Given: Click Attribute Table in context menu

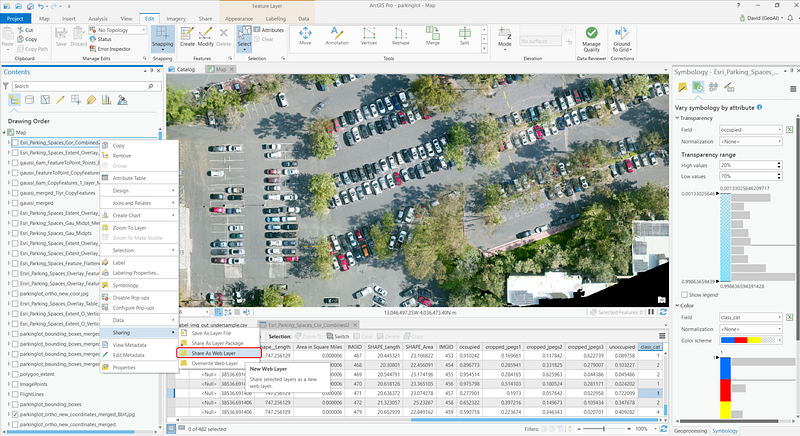Looking at the screenshot, I should click(130, 177).
